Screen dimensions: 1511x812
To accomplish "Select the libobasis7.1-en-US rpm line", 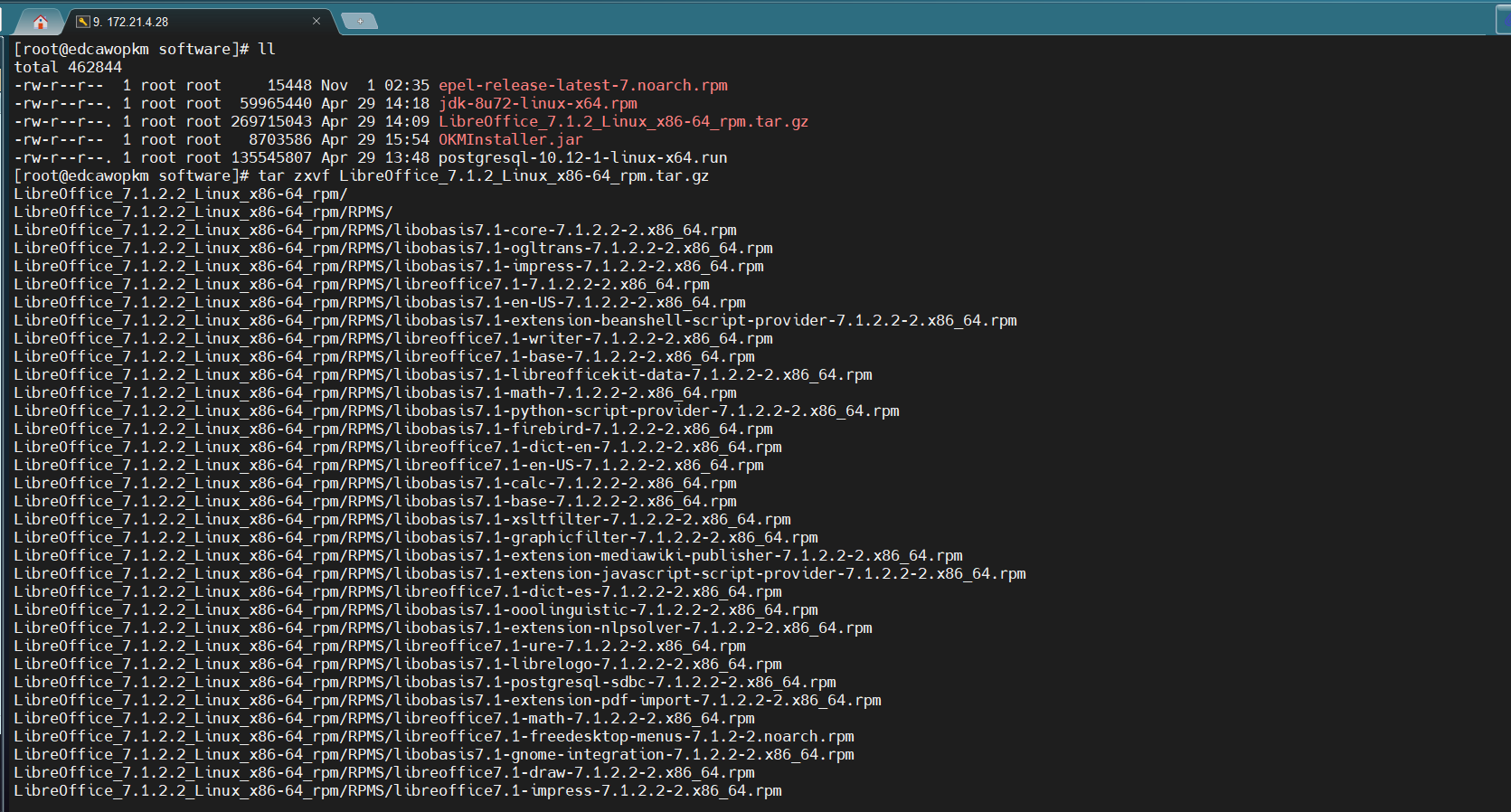I will [380, 302].
